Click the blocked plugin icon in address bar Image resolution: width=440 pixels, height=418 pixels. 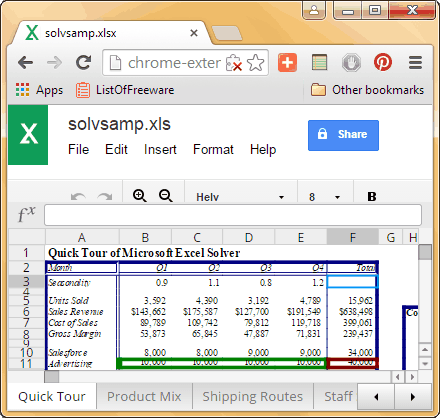[x=233, y=63]
